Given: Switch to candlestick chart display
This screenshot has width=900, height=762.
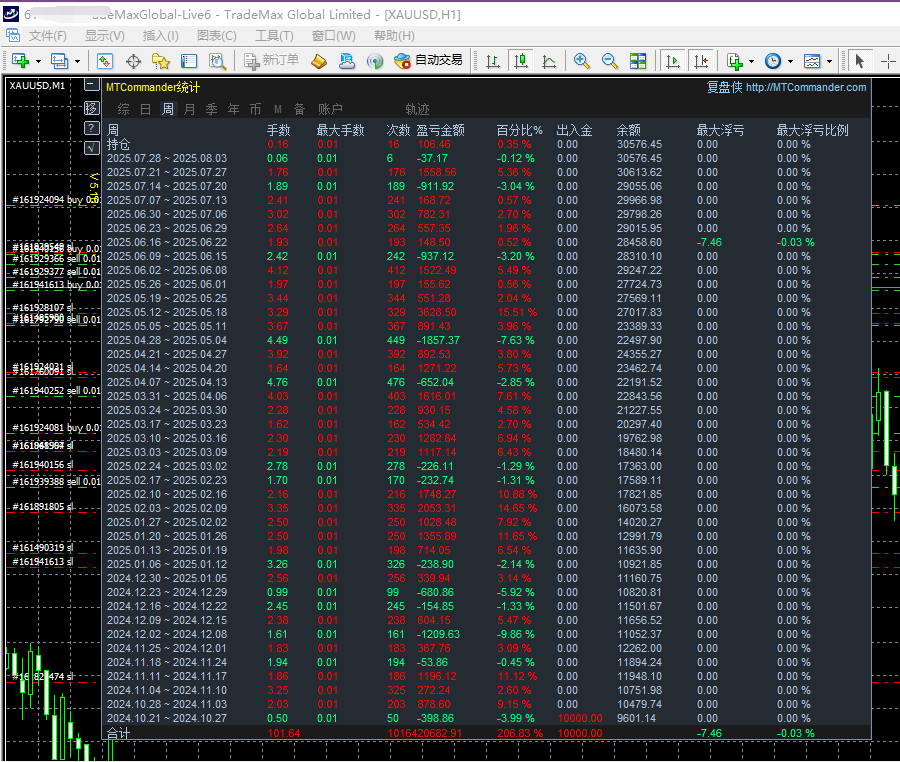Looking at the screenshot, I should click(x=521, y=61).
